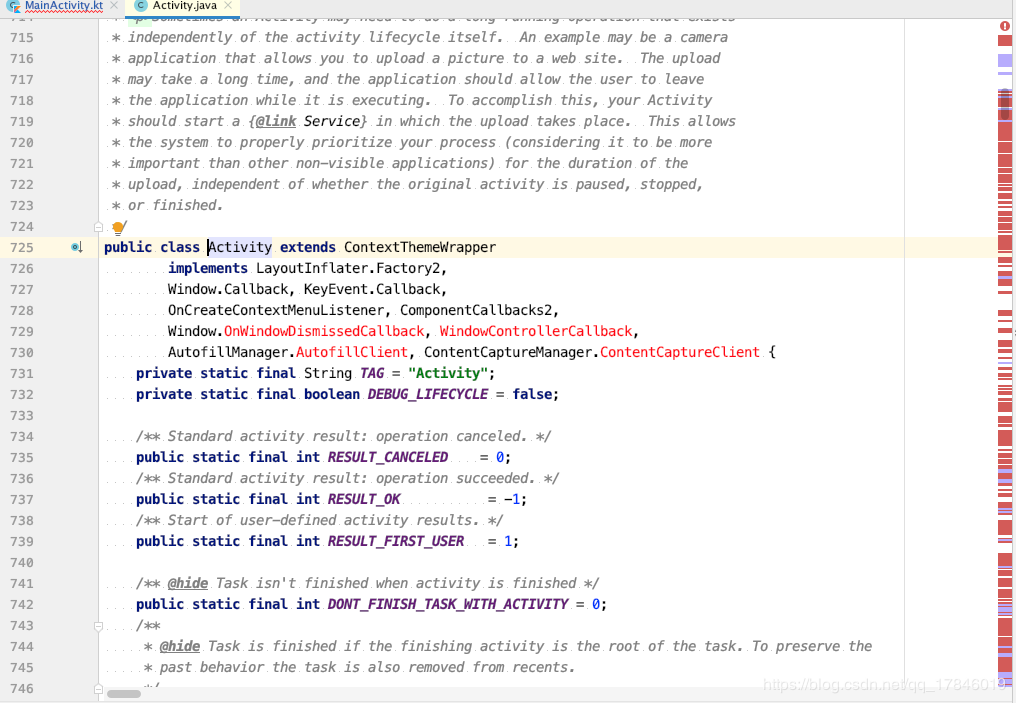Image resolution: width=1016 pixels, height=703 pixels.
Task: Click the lightbulb intention icon on line 724
Action: [x=117, y=227]
